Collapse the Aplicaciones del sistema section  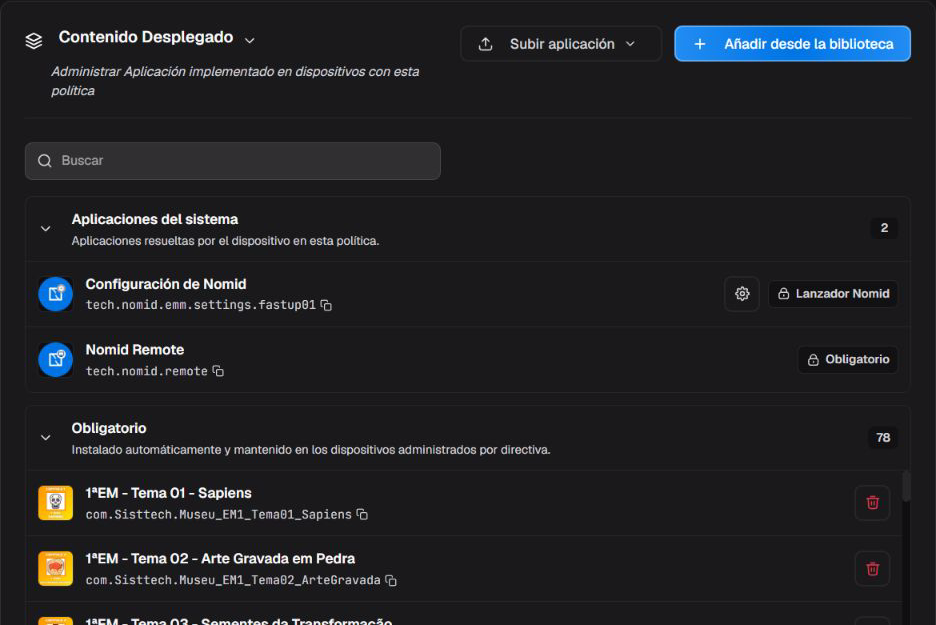(x=45, y=229)
